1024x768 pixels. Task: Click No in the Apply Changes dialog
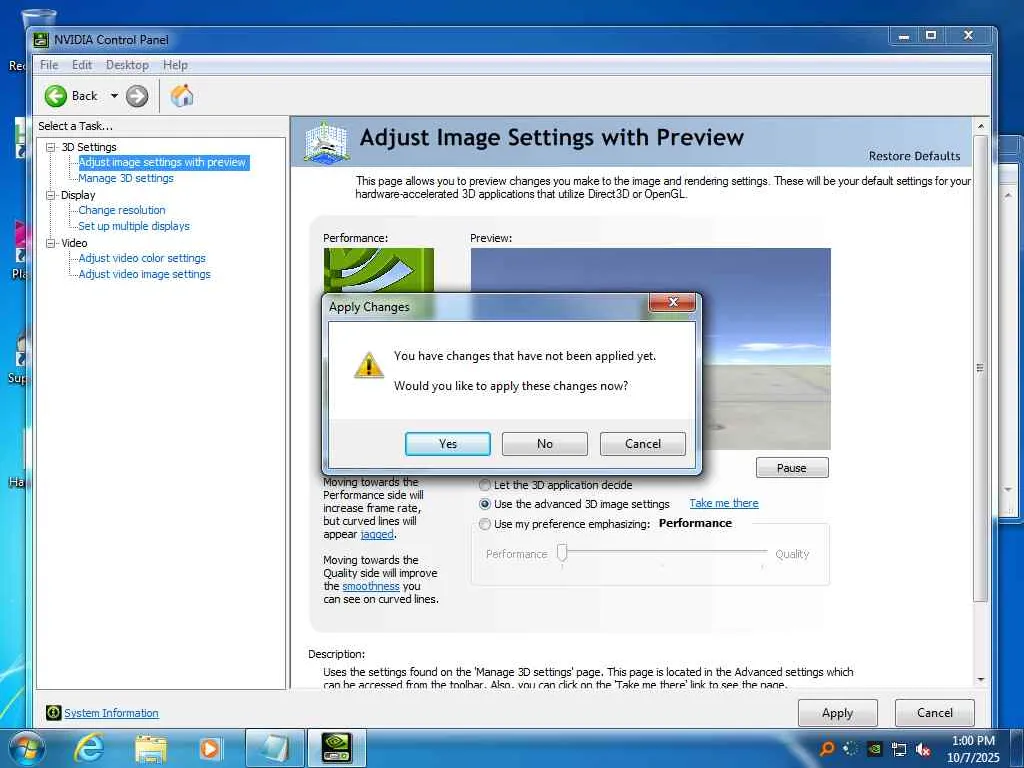[x=545, y=443]
